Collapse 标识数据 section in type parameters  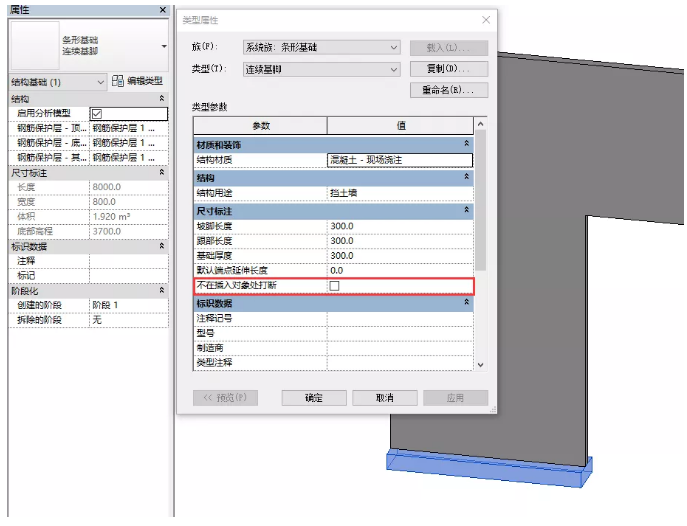[x=467, y=302]
